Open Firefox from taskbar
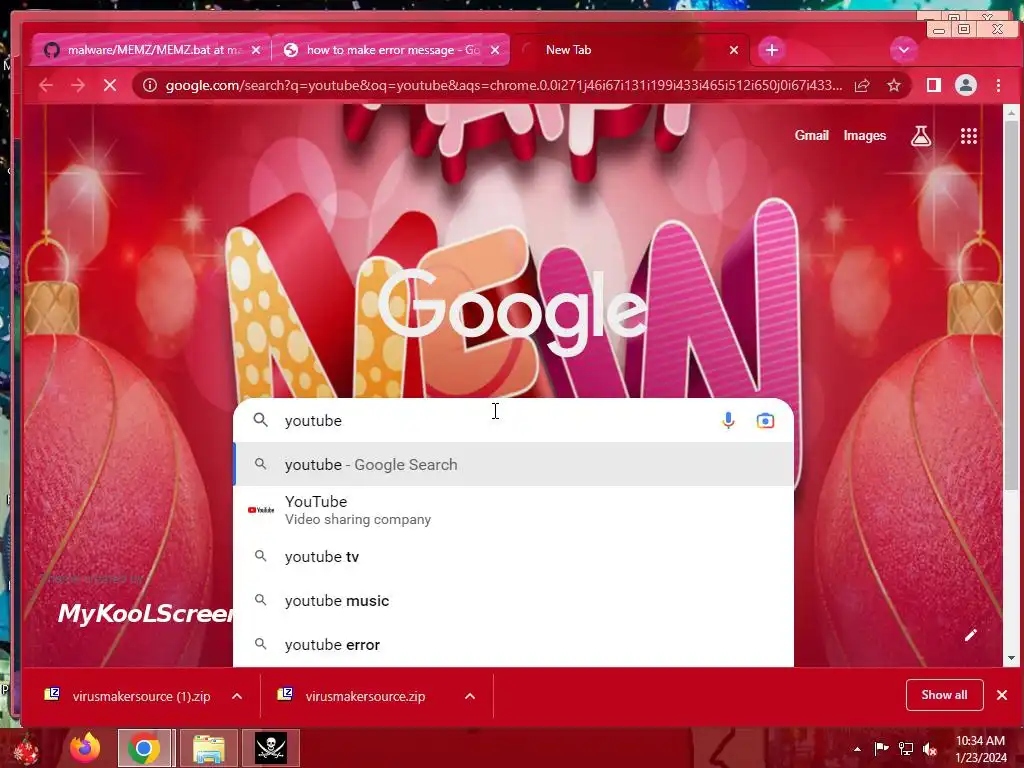This screenshot has height=768, width=1024. (86, 748)
